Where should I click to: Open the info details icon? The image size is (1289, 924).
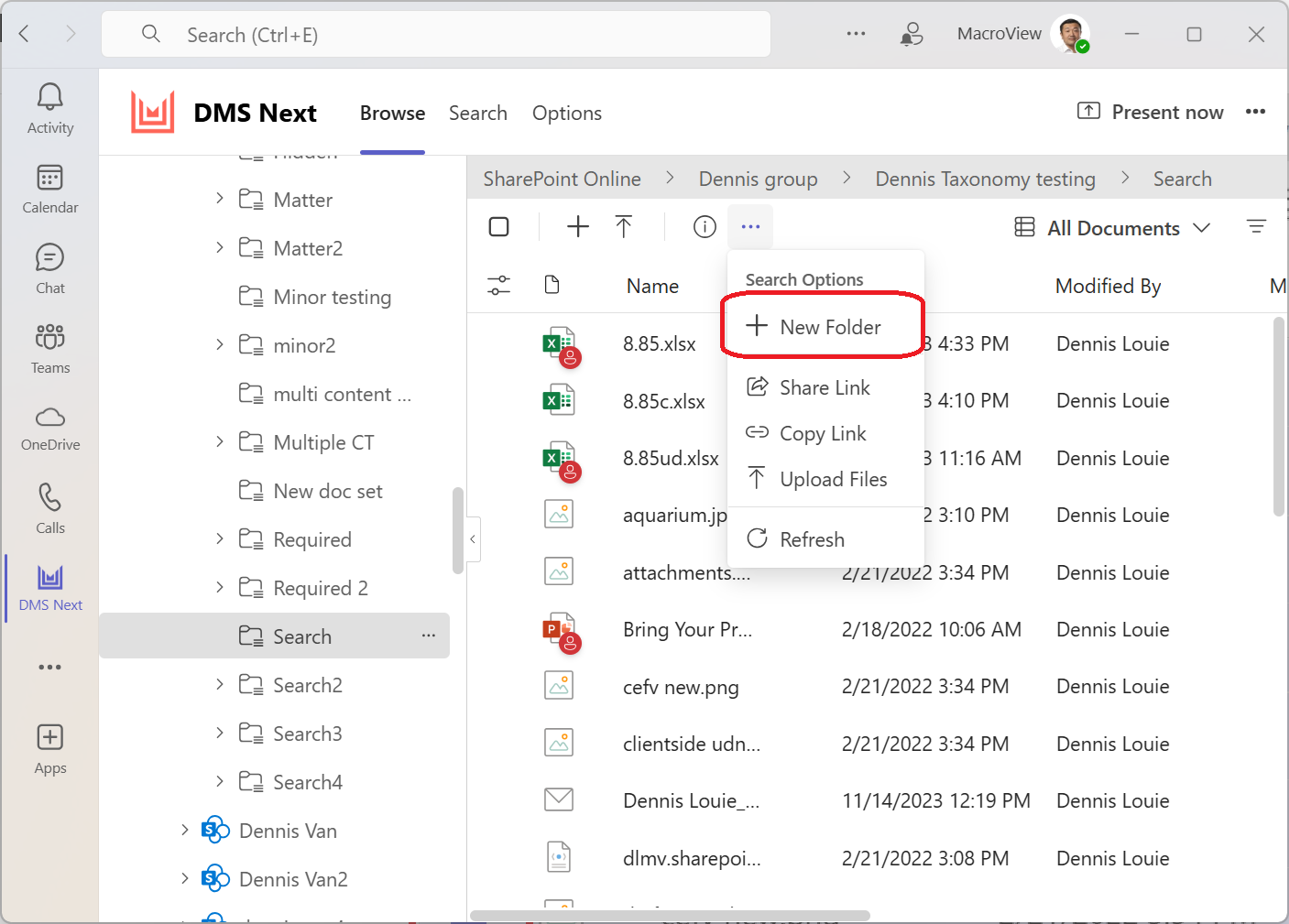705,226
